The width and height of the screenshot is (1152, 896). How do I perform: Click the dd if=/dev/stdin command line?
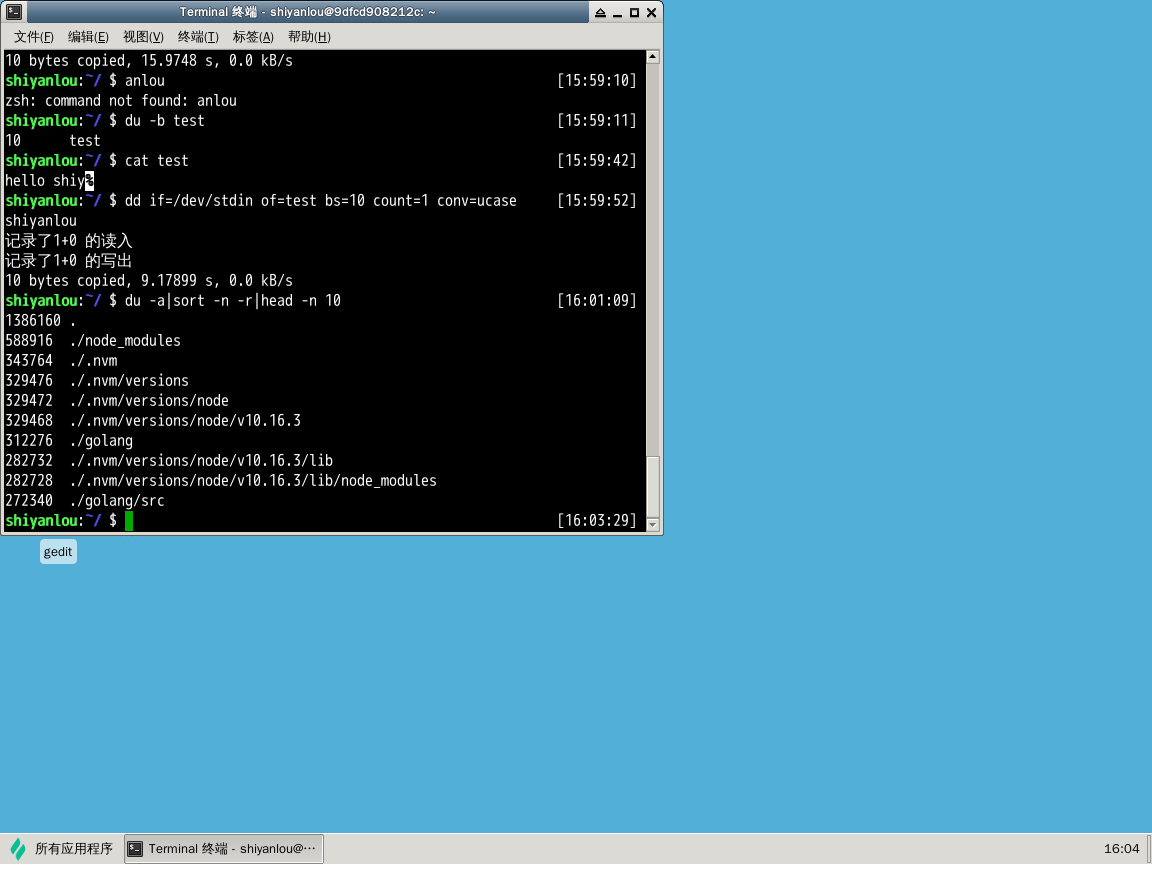320,200
